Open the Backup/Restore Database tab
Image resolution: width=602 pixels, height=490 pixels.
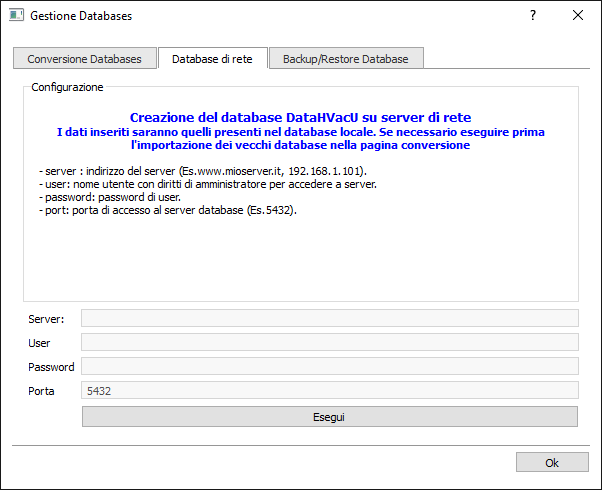click(x=345, y=59)
